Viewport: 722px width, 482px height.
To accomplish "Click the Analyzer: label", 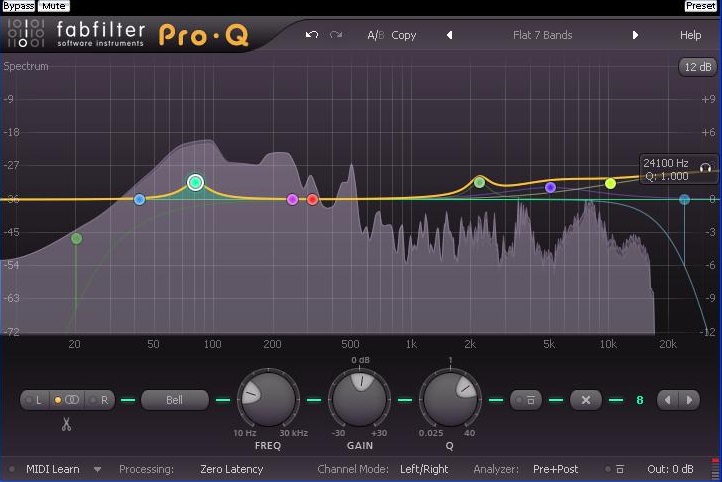I will [496, 469].
